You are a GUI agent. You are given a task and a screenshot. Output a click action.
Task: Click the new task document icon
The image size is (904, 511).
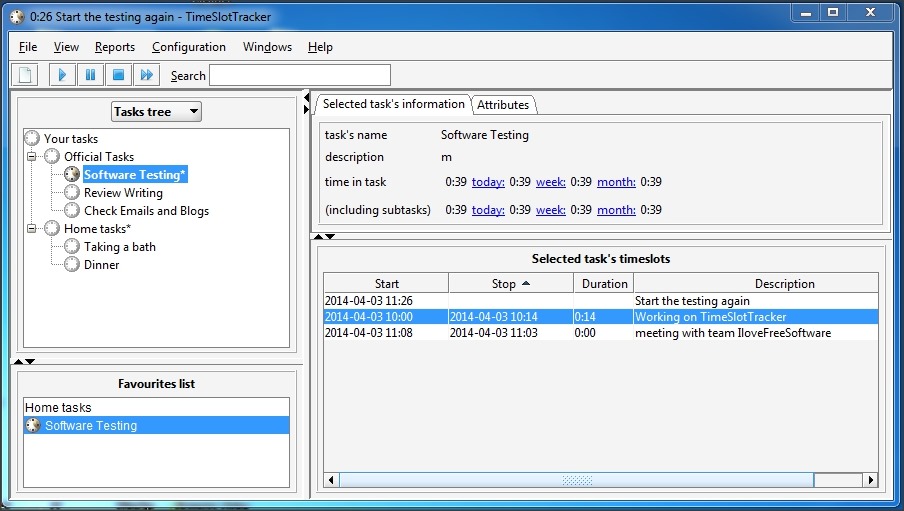(x=26, y=75)
